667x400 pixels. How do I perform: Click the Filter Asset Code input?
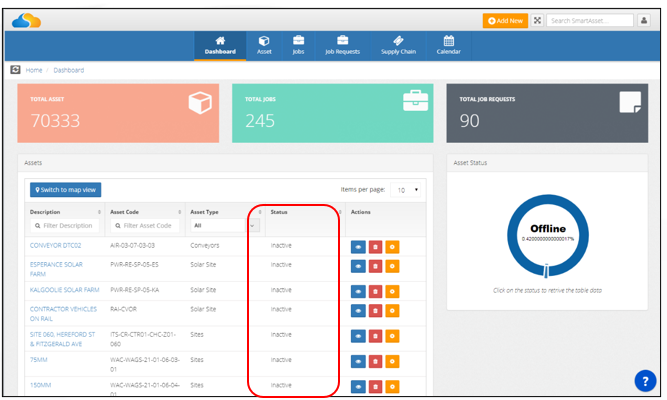[145, 226]
